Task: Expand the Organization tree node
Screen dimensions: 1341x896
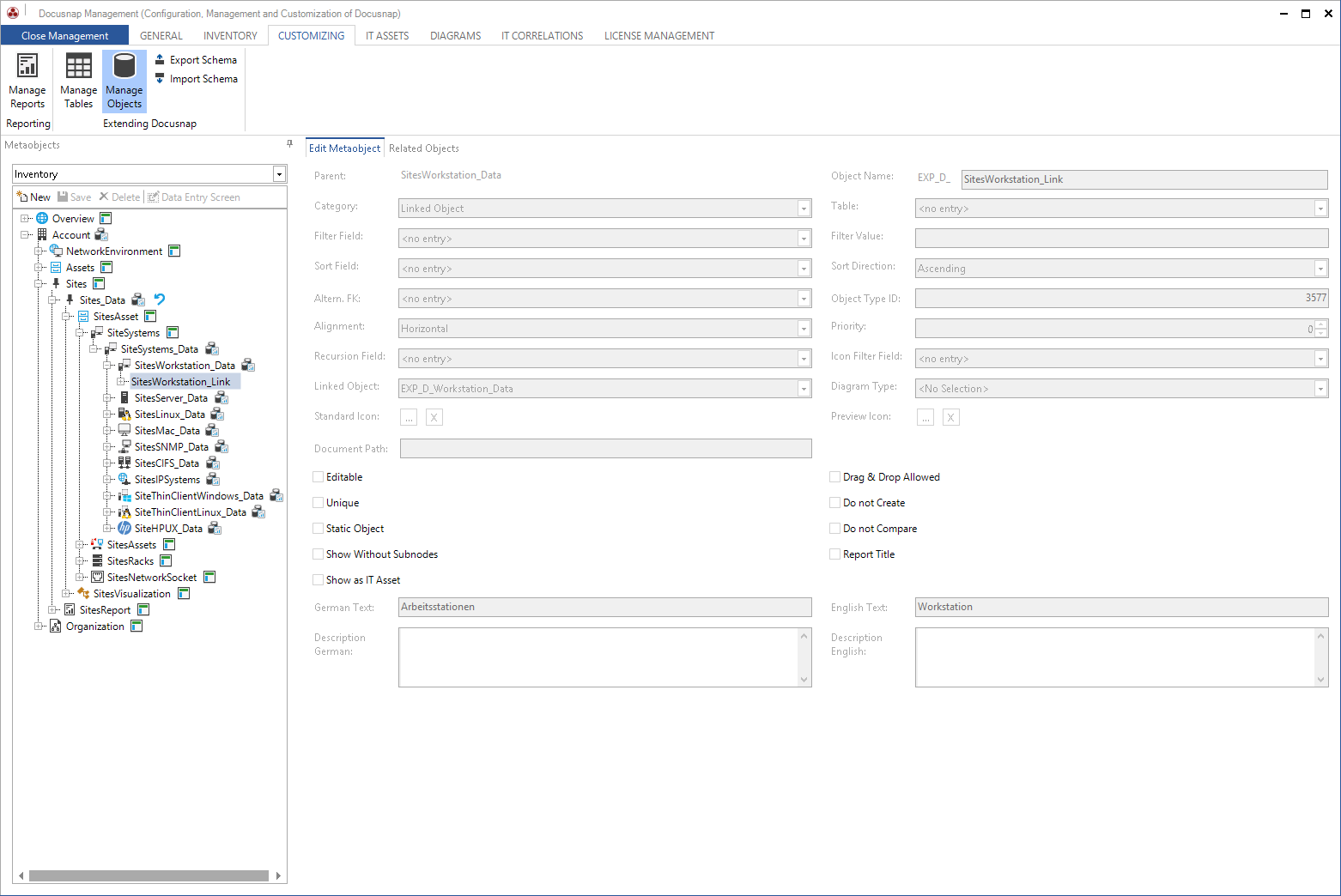Action: point(39,626)
